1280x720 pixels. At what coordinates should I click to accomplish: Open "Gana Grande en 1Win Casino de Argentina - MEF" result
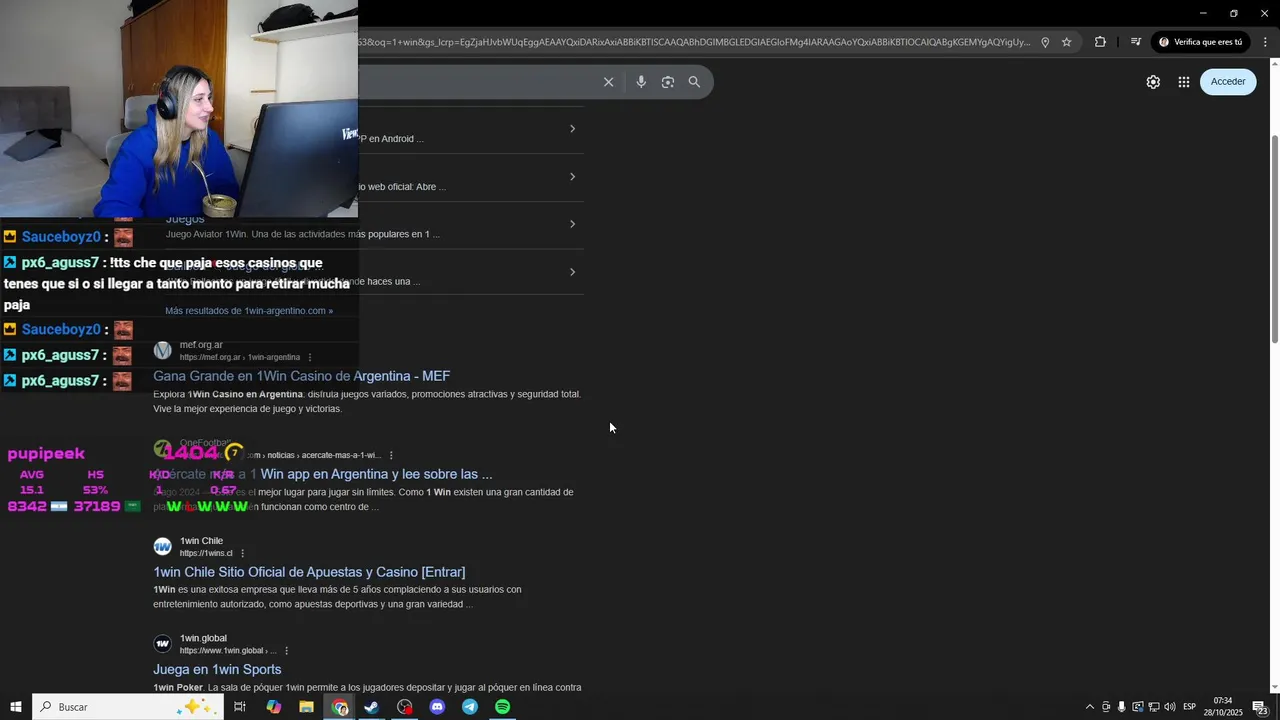(301, 376)
